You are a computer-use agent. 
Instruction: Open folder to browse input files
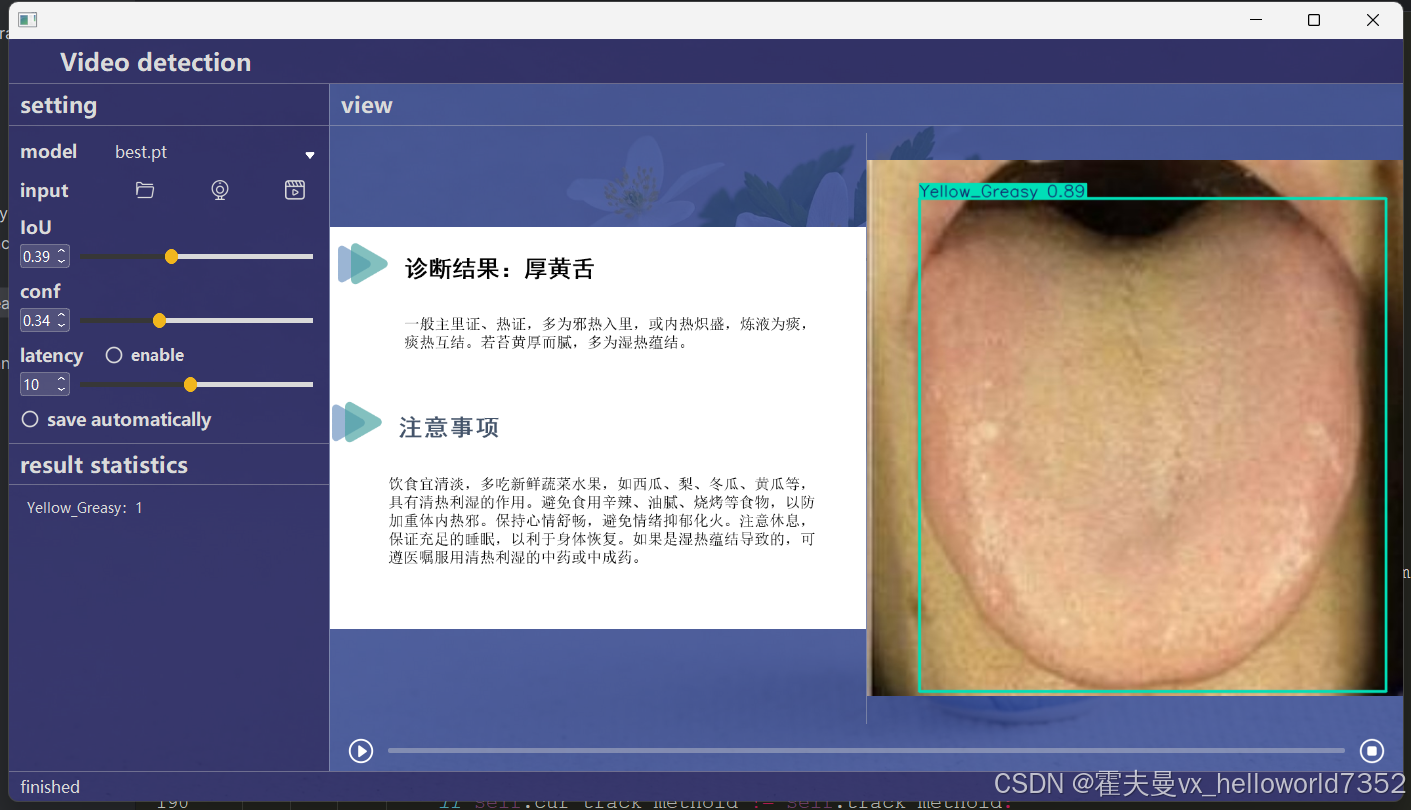(x=144, y=190)
